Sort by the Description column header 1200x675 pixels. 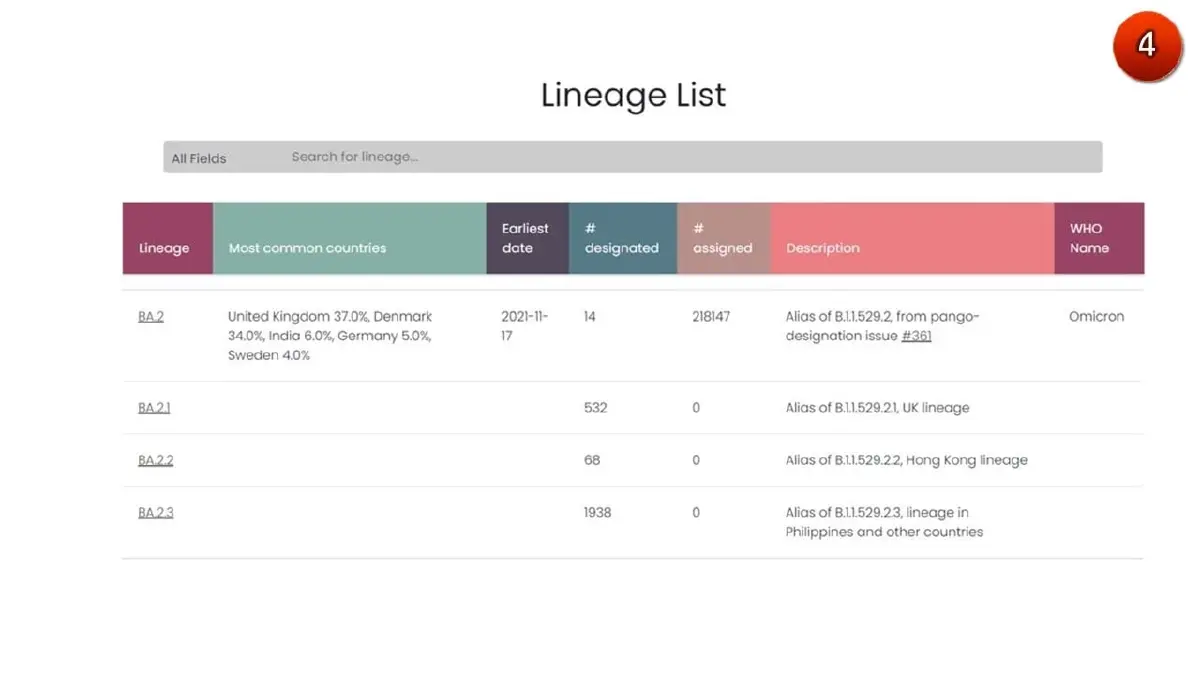coord(912,239)
